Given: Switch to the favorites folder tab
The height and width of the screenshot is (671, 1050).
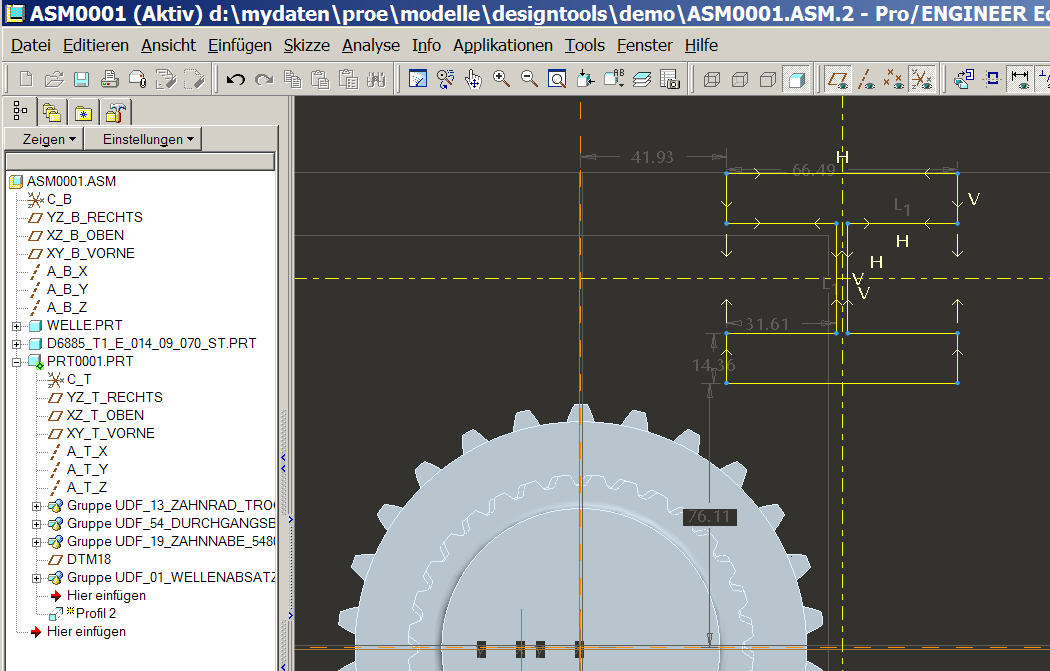Looking at the screenshot, I should point(83,113).
